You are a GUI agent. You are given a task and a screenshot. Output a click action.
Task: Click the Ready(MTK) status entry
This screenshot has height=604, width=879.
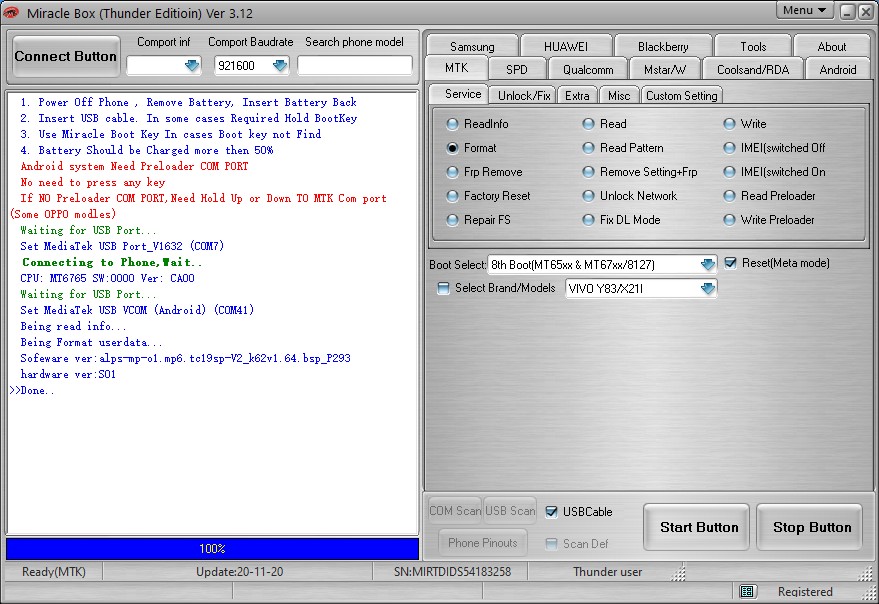point(54,572)
